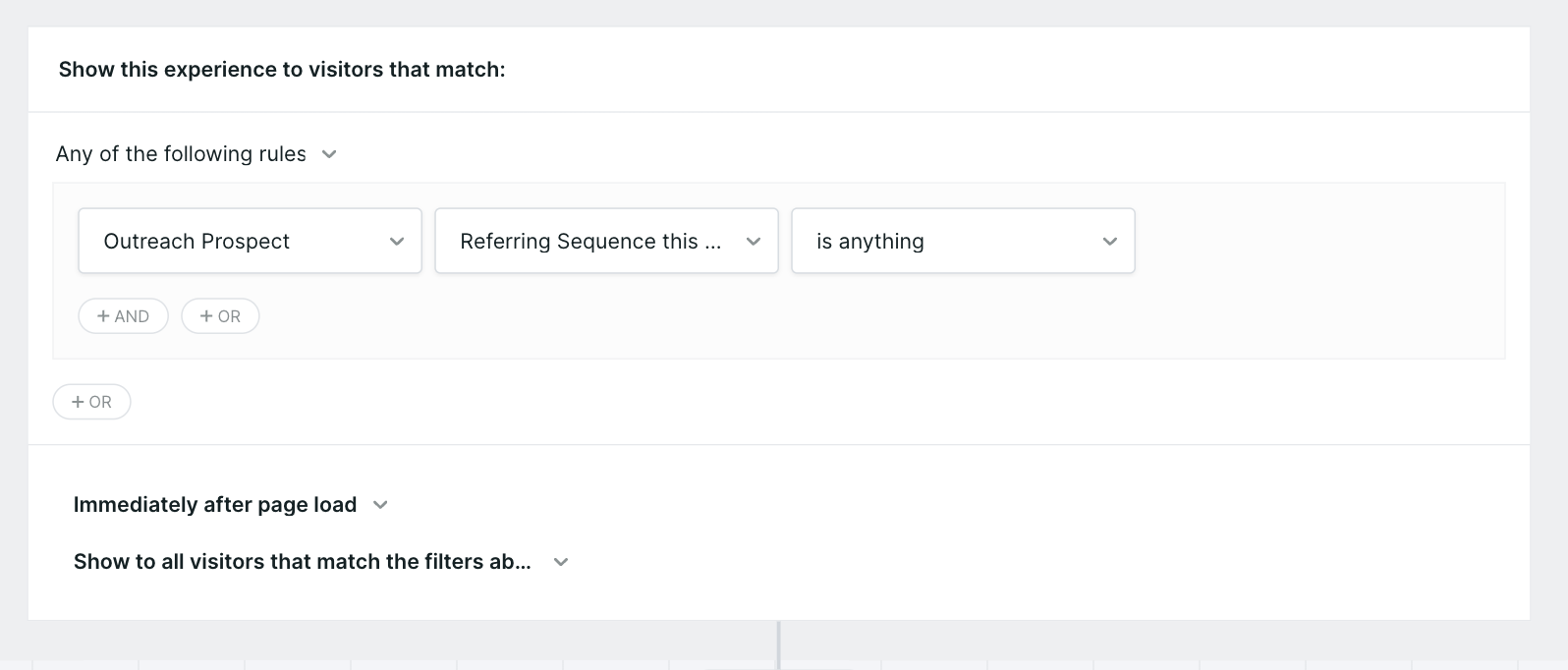Open the 'Any of the following rules' dropdown
The image size is (1568, 670).
(196, 154)
